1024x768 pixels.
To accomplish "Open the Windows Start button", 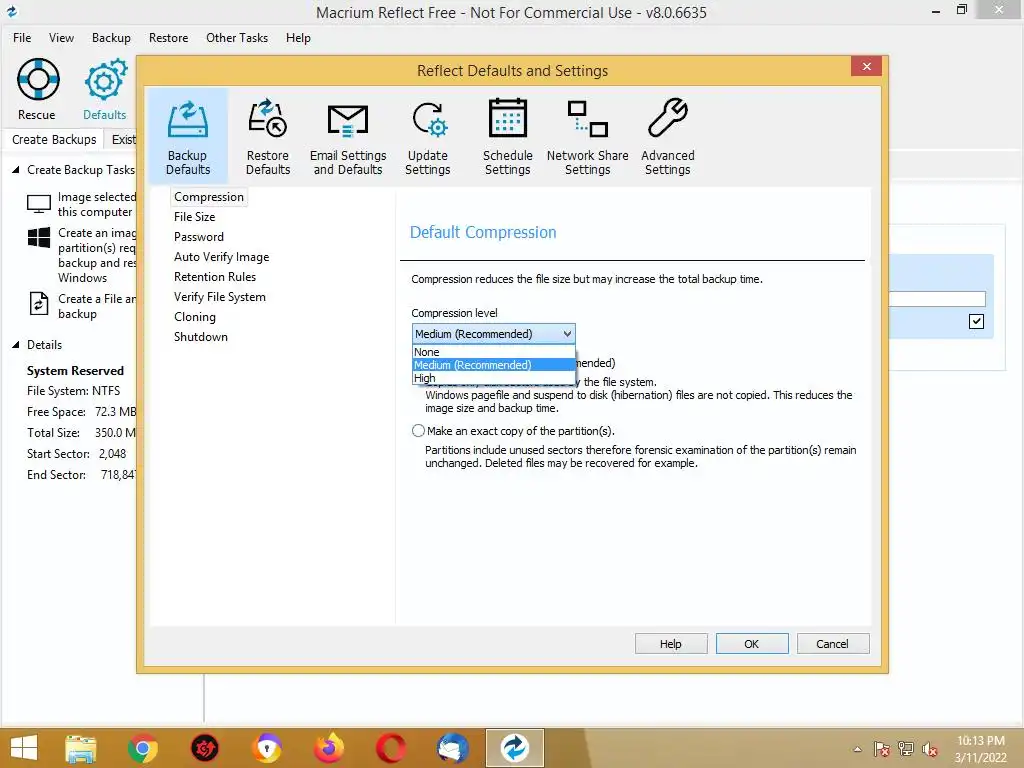I will point(24,748).
